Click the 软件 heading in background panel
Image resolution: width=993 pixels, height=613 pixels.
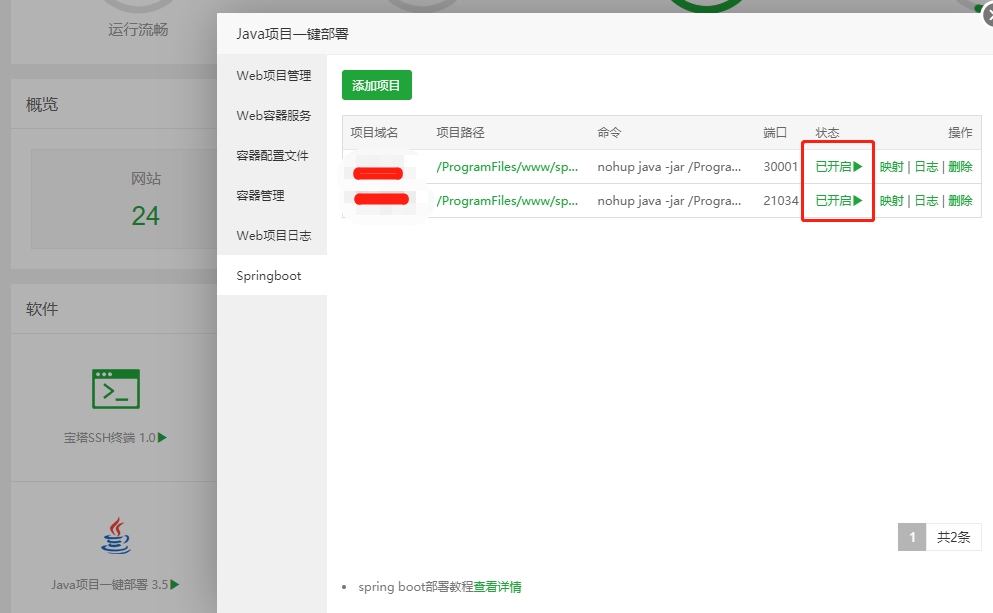pos(42,309)
